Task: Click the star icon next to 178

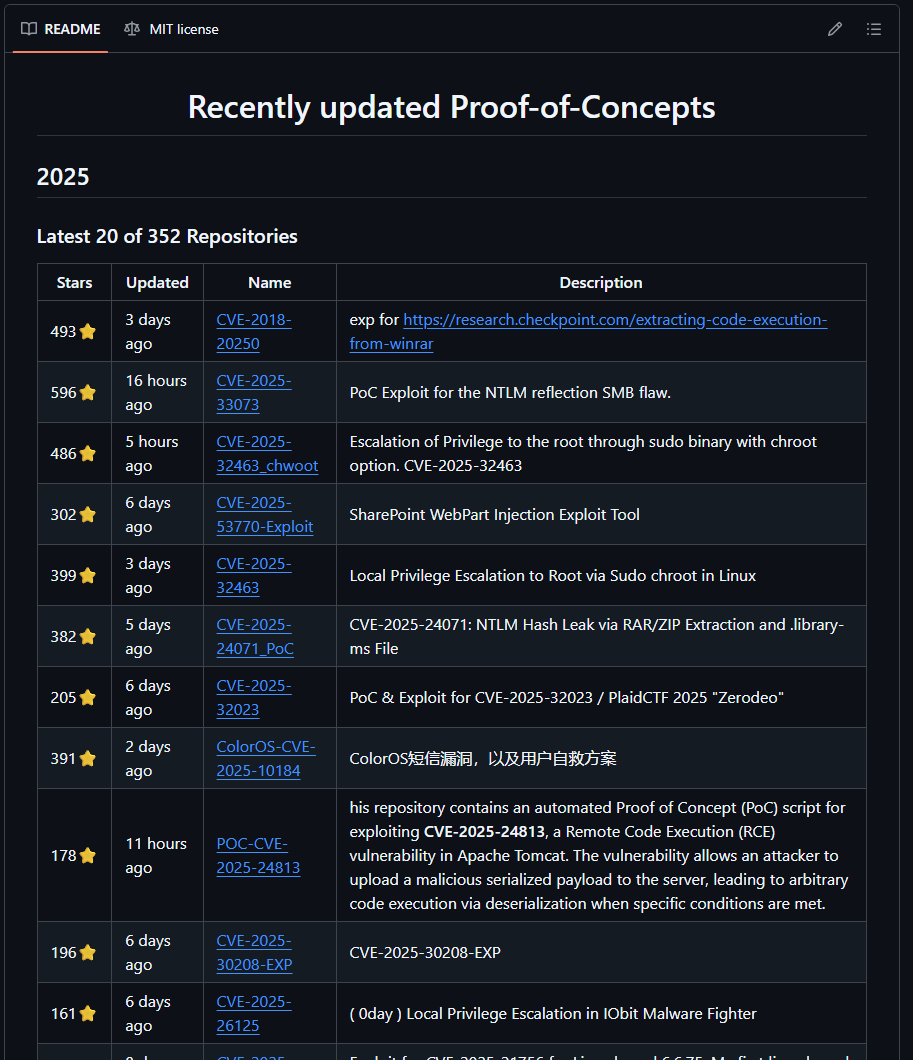Action: coord(88,856)
